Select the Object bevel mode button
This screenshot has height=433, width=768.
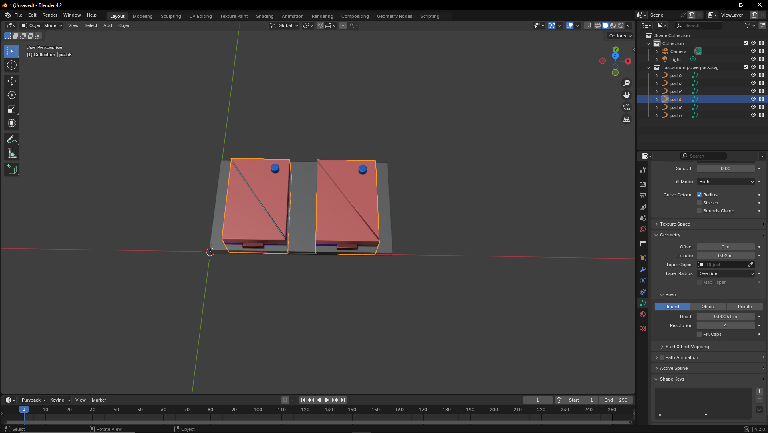pyautogui.click(x=708, y=307)
